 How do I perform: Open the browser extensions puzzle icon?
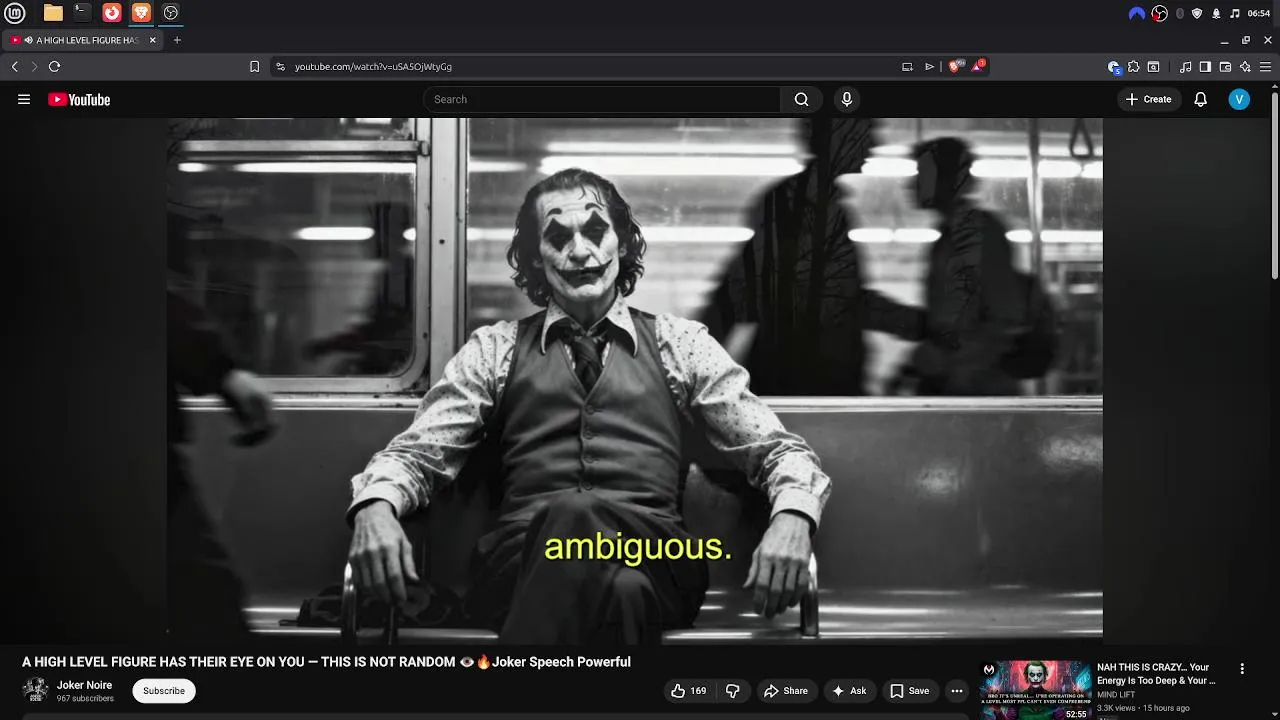(x=1133, y=67)
